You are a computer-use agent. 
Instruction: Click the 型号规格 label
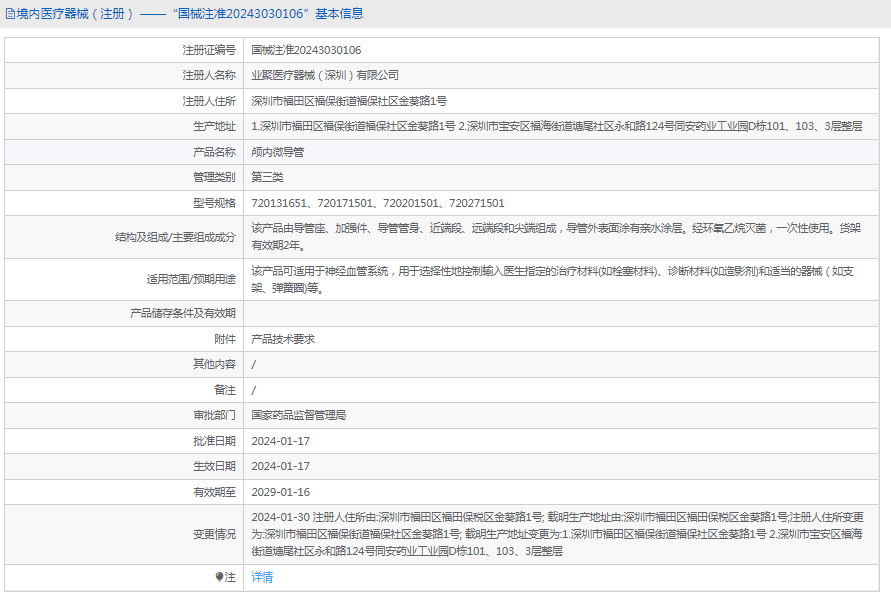(x=214, y=203)
